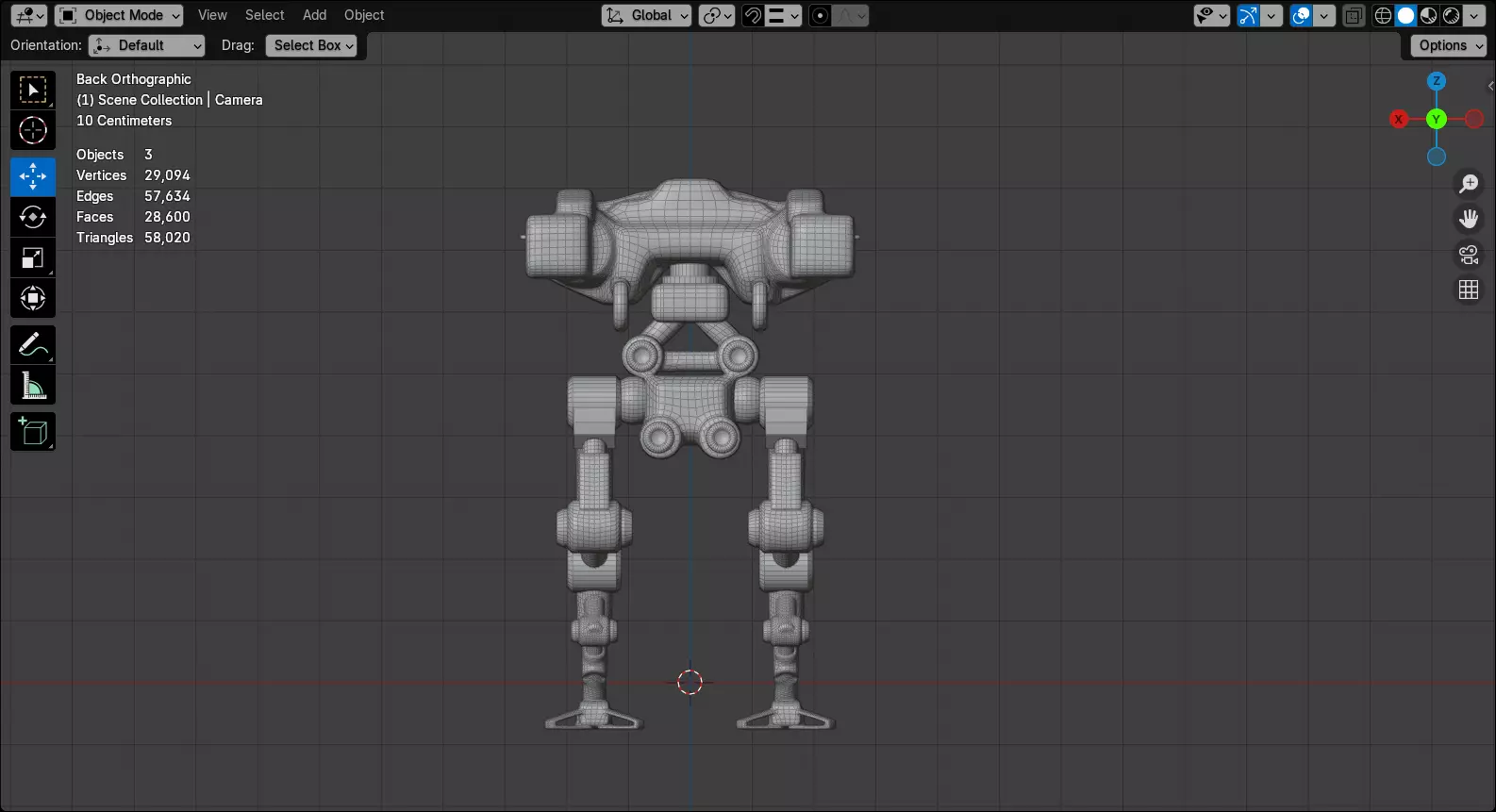1496x812 pixels.
Task: Expand the gizmo options arrow
Action: coord(1272,15)
